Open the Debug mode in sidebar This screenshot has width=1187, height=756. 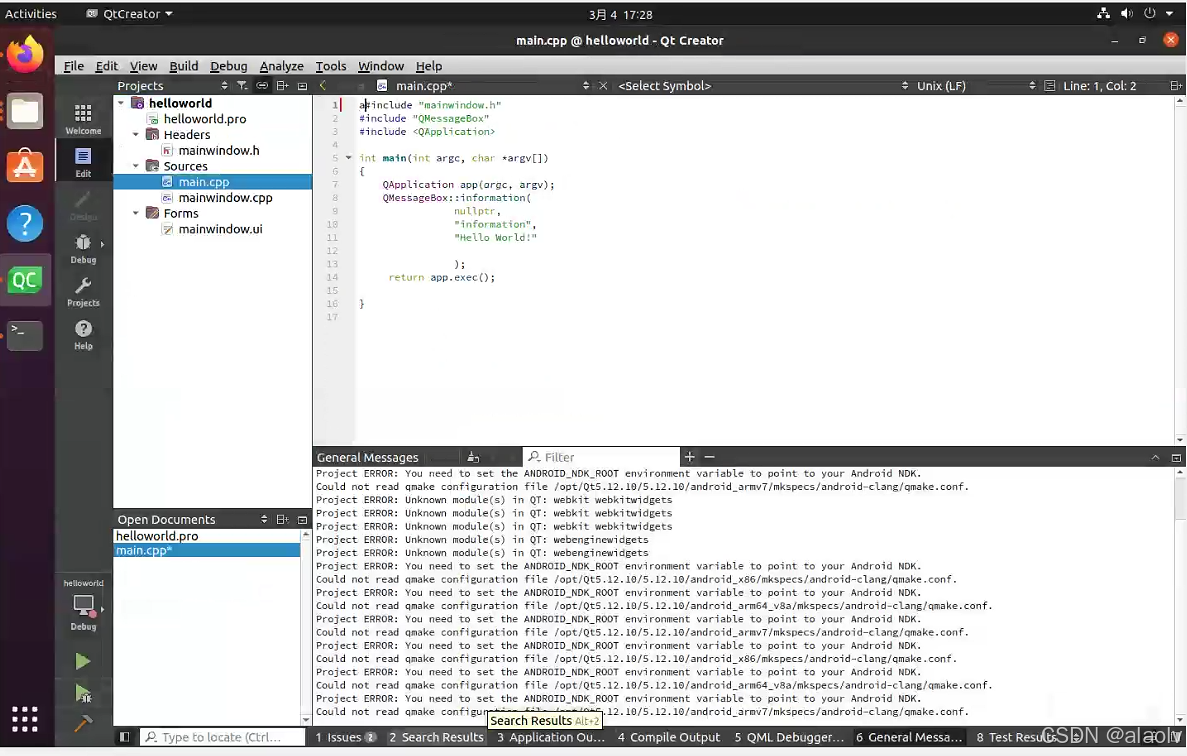coord(83,248)
